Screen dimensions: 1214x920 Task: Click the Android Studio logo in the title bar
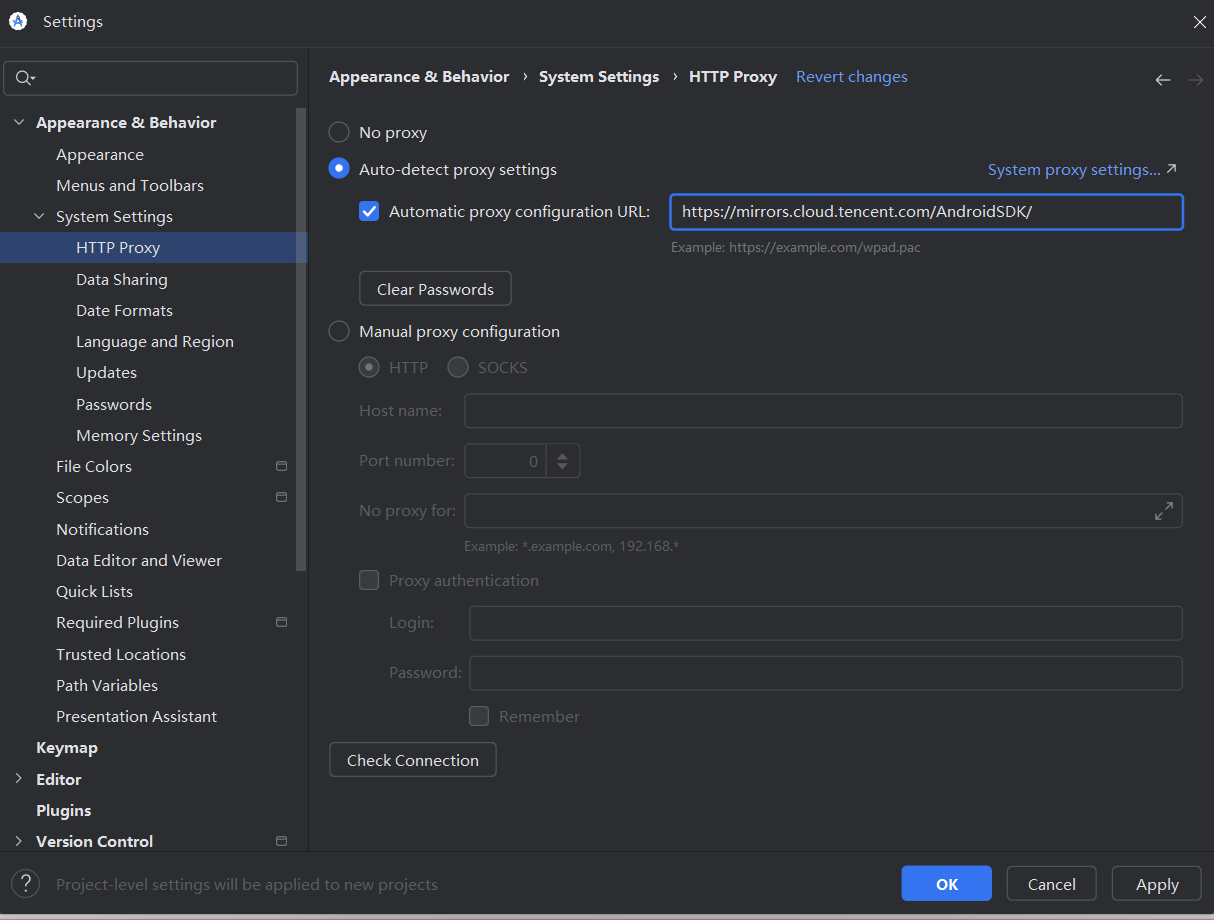pos(16,20)
